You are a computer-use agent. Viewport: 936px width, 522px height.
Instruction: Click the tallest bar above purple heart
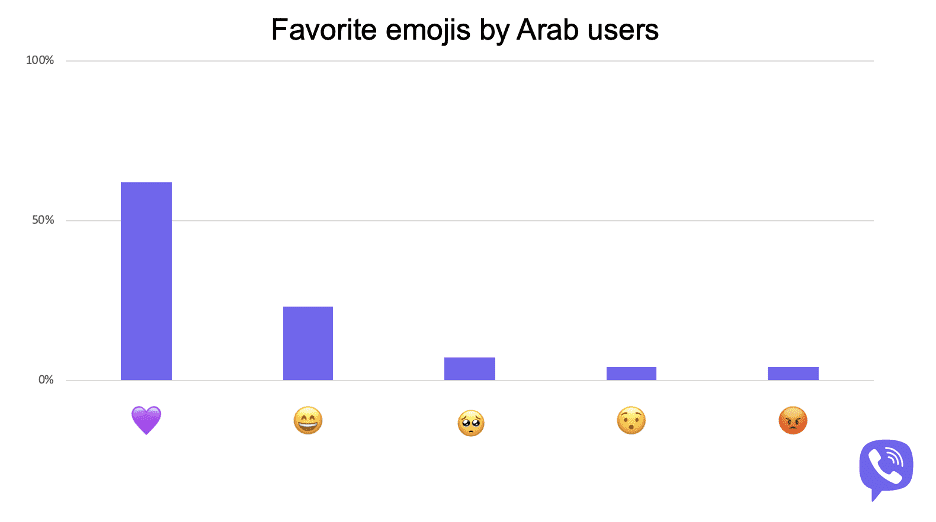point(146,281)
